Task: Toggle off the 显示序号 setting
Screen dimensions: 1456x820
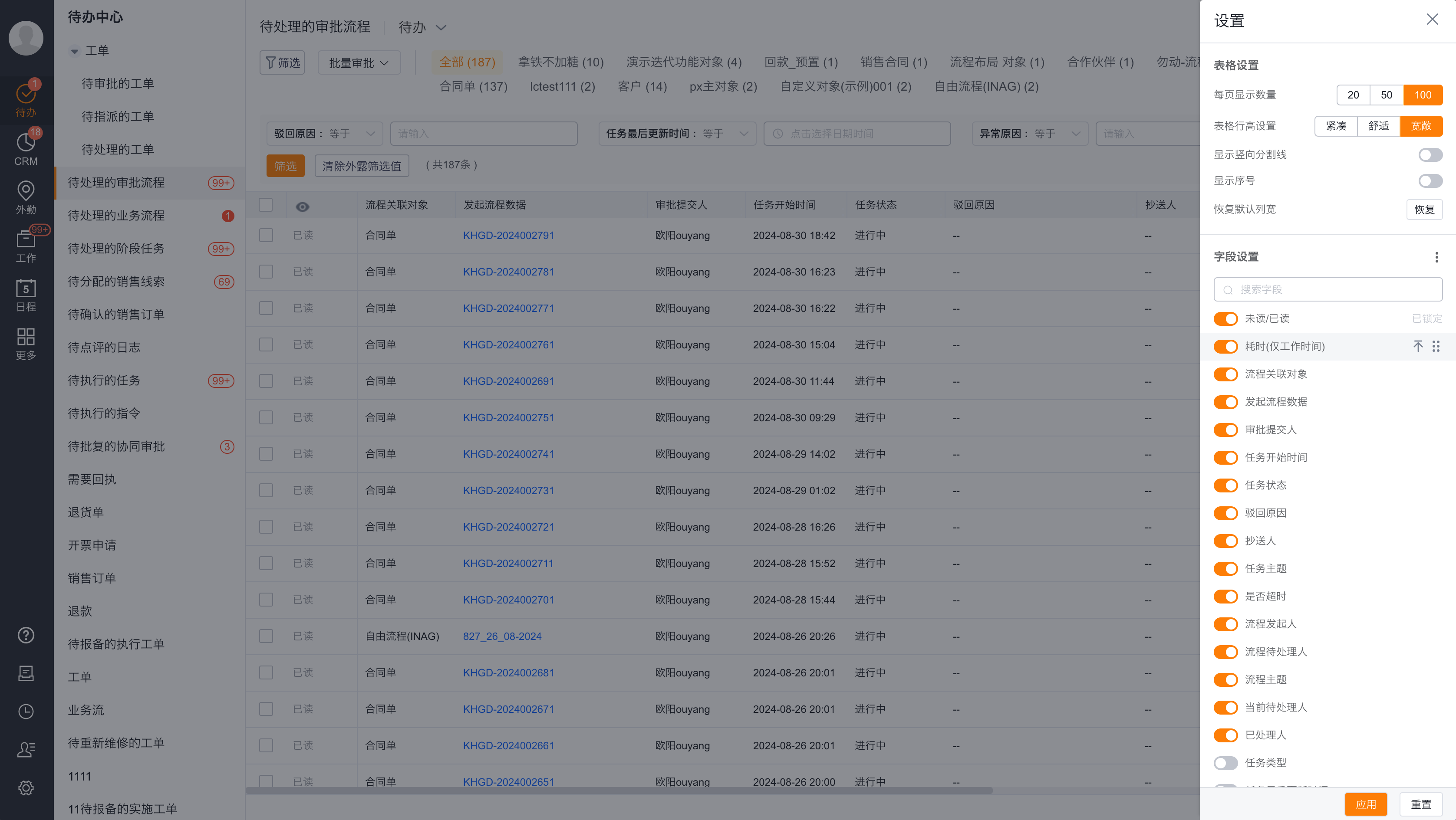Action: (1430, 180)
